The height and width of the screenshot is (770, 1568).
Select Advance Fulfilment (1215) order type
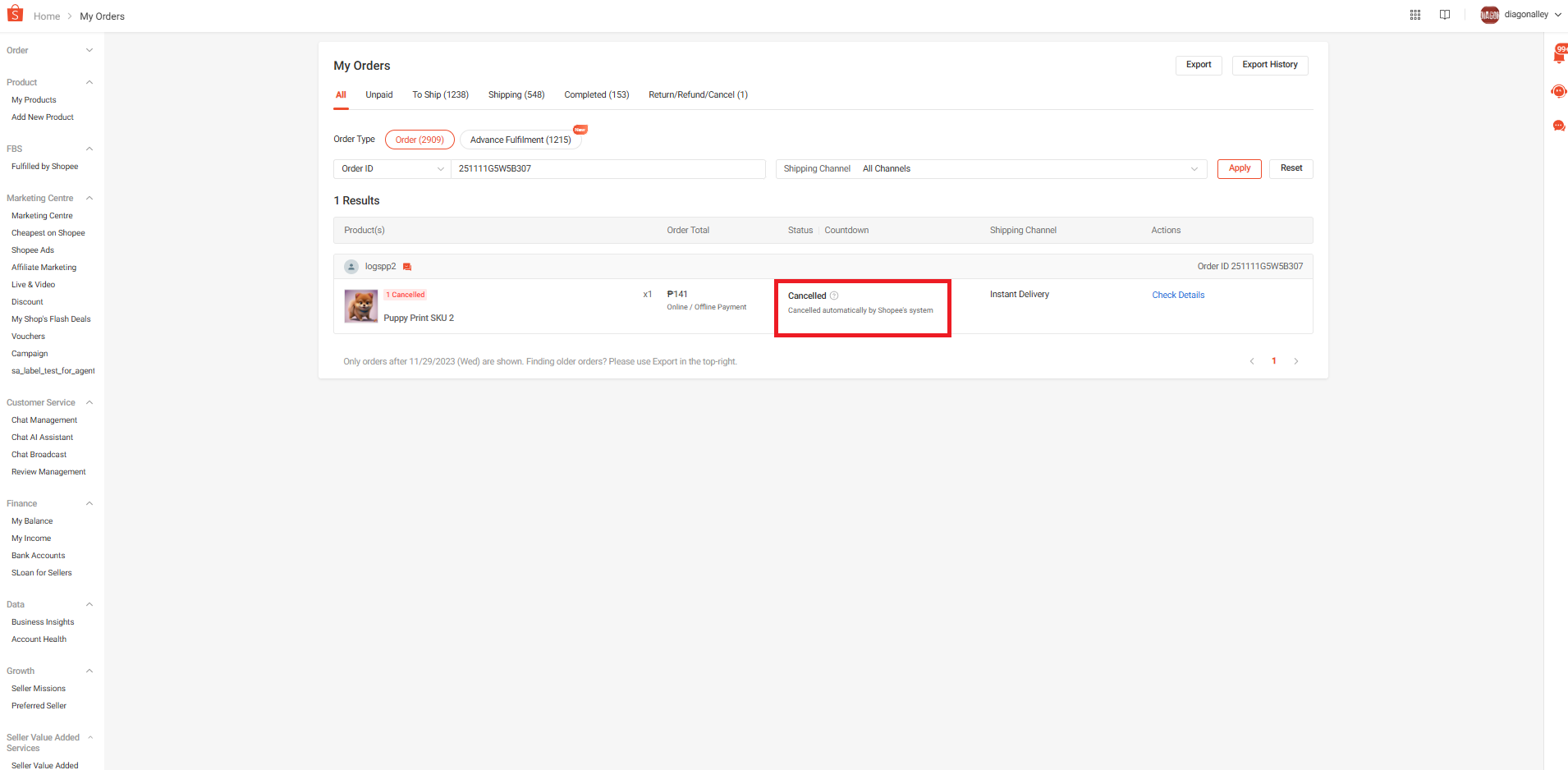pos(520,140)
